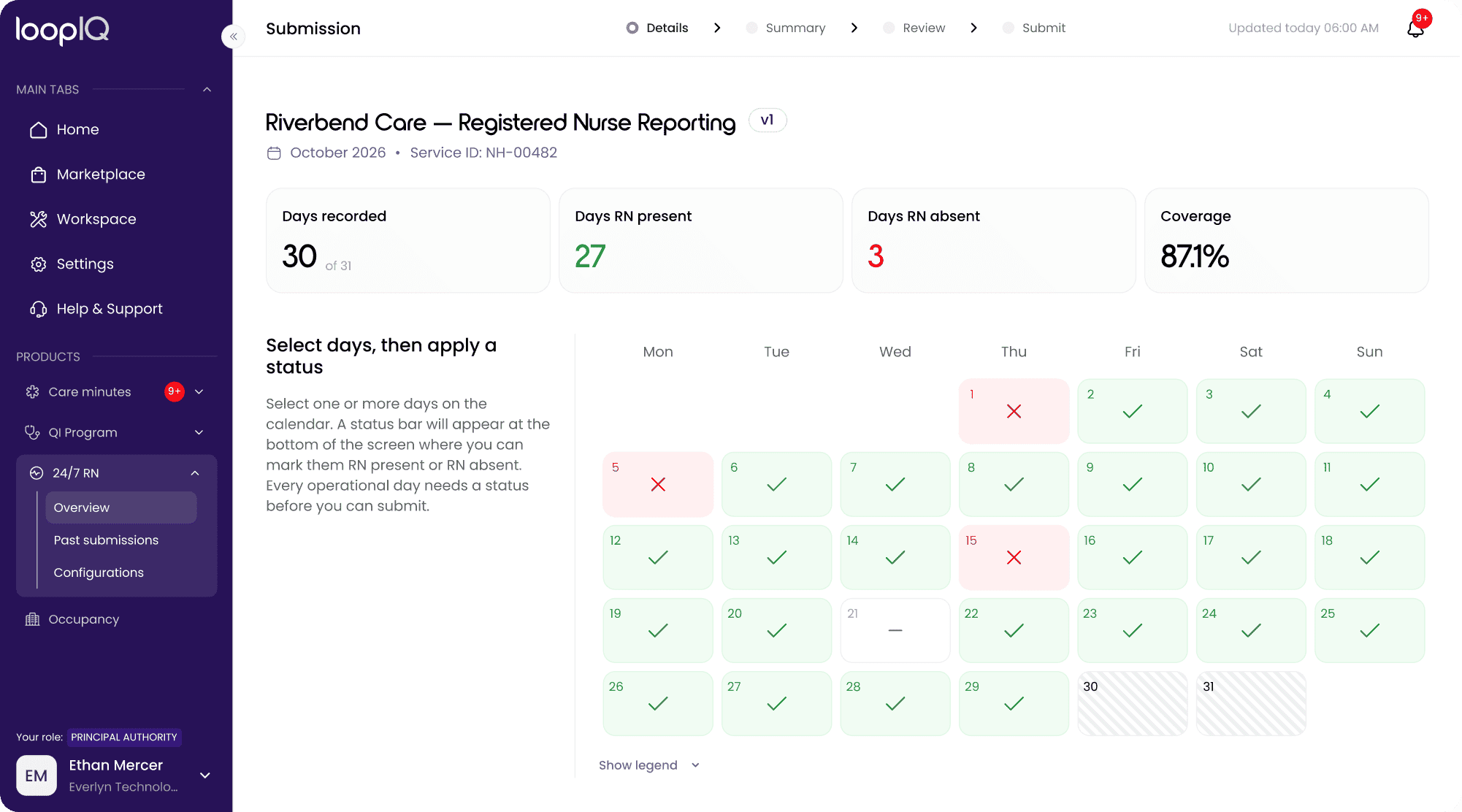Viewport: 1462px width, 812px height.
Task: Click the 24/7 RN clock icon
Action: (x=37, y=473)
